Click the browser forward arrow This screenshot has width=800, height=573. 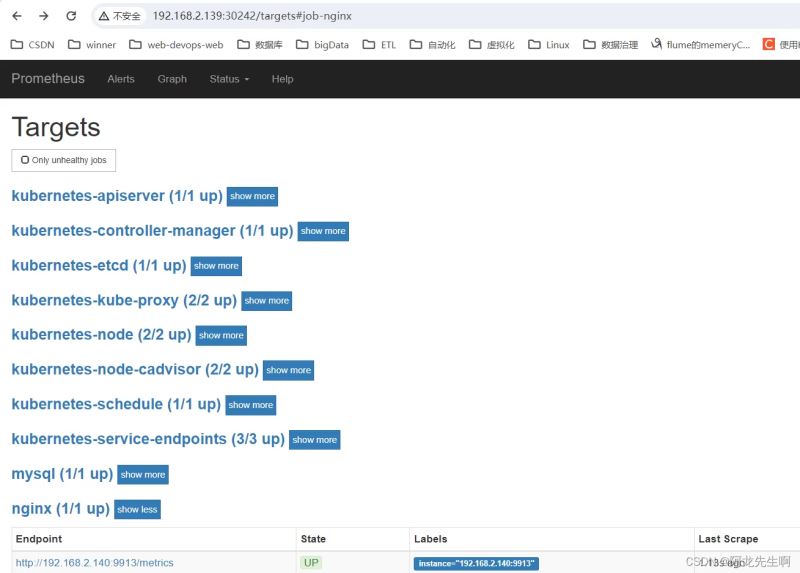(43, 16)
